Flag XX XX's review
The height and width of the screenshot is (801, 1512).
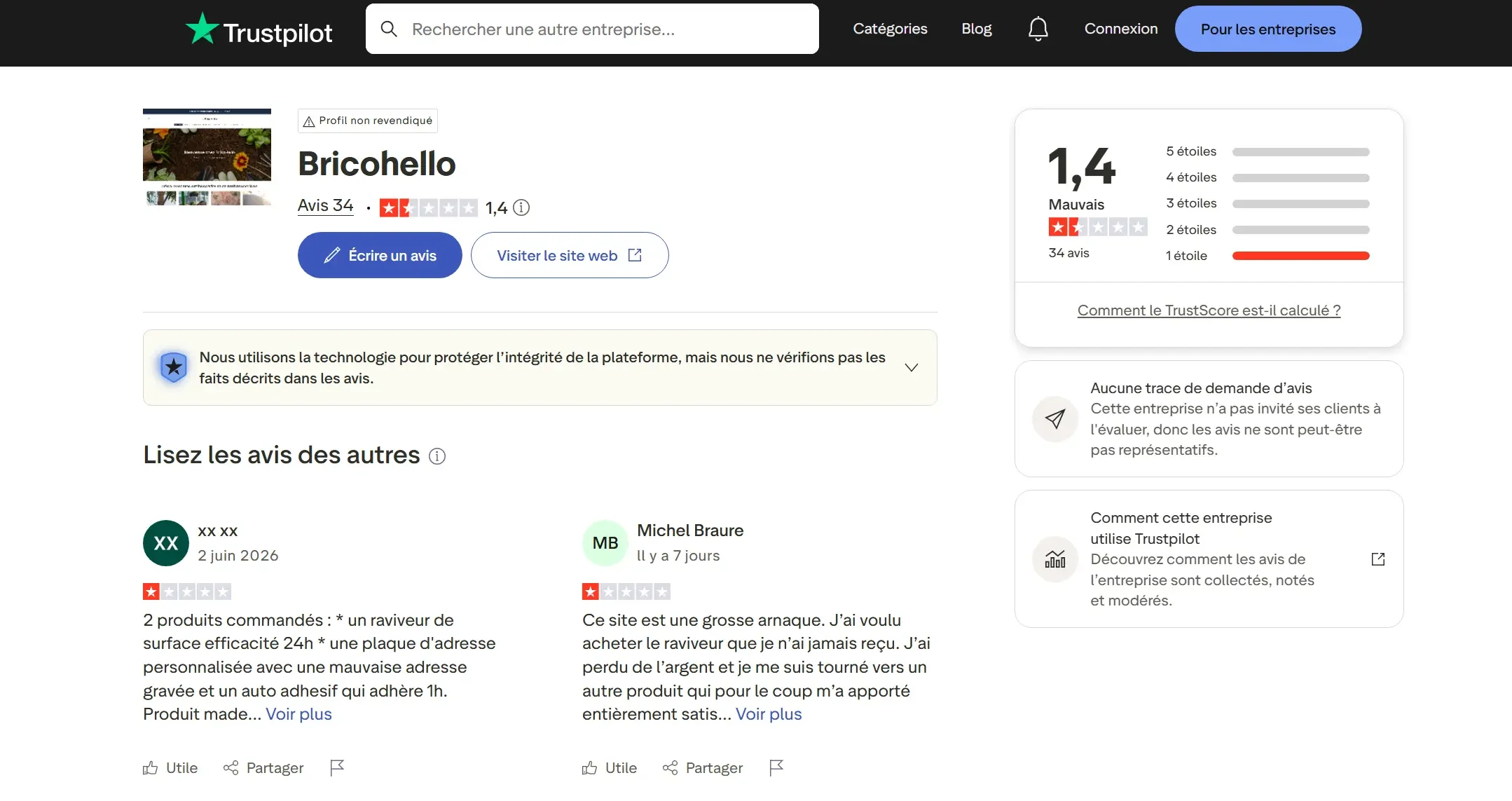pos(337,768)
